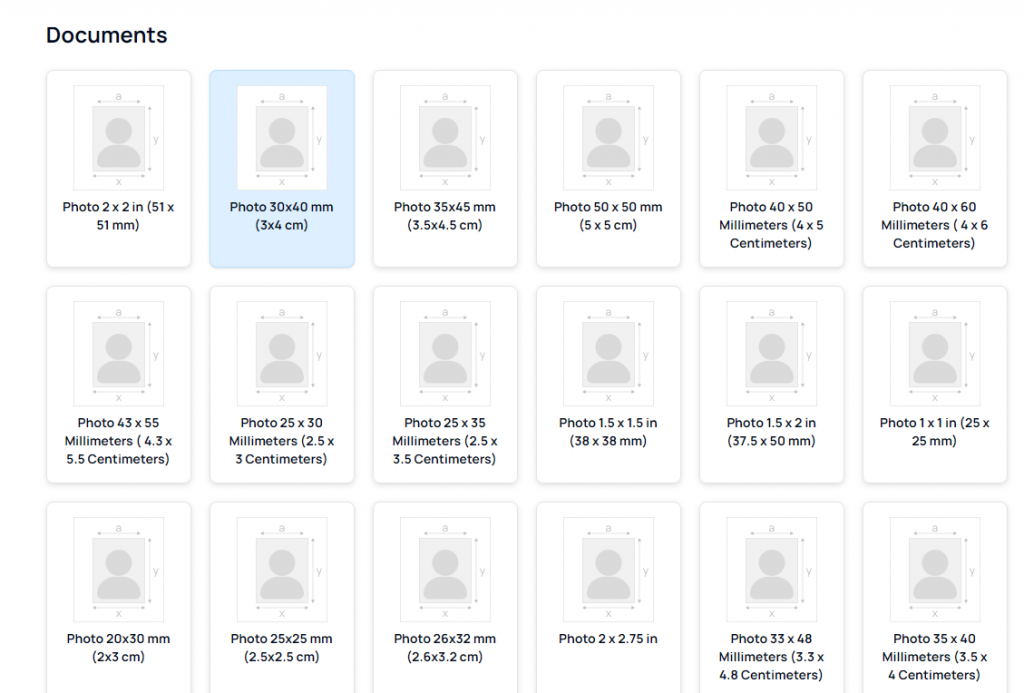Choose Photo 40 x 60 Millimeters format
Viewport: 1024px width, 693px height.
pyautogui.click(x=934, y=168)
